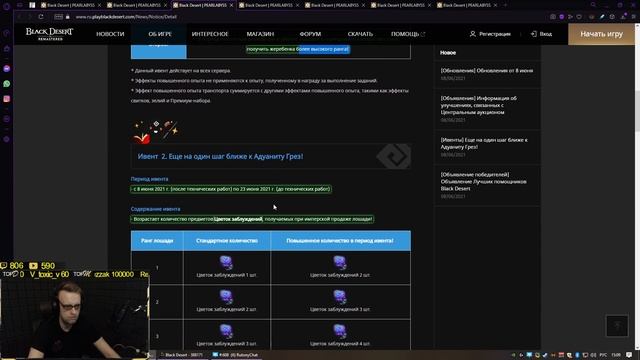Click the taskbar clock
The image size is (640, 360).
pyautogui.click(x=616, y=355)
